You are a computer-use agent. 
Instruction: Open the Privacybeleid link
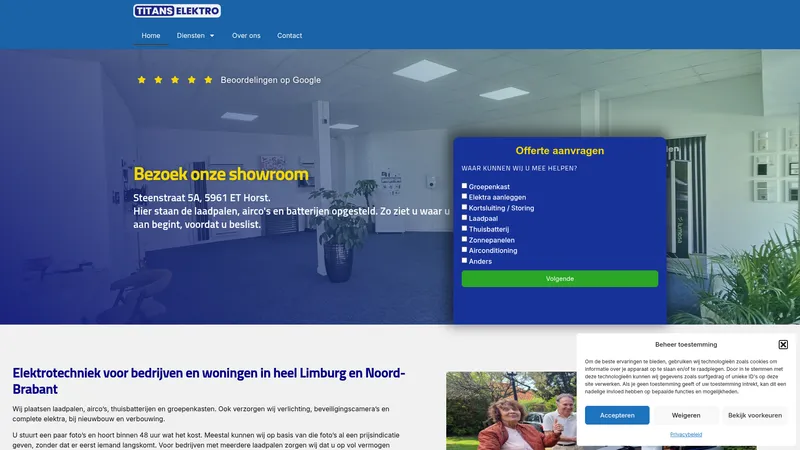point(686,435)
